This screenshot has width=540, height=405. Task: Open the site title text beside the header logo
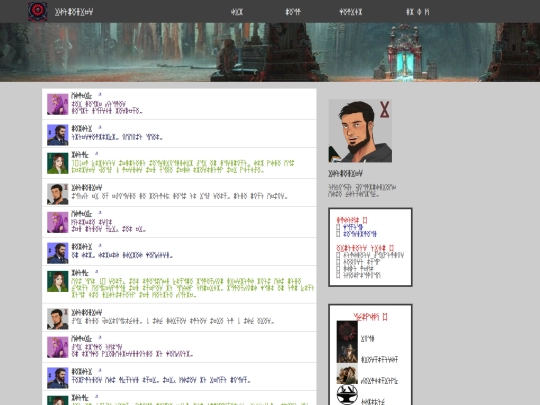74,12
